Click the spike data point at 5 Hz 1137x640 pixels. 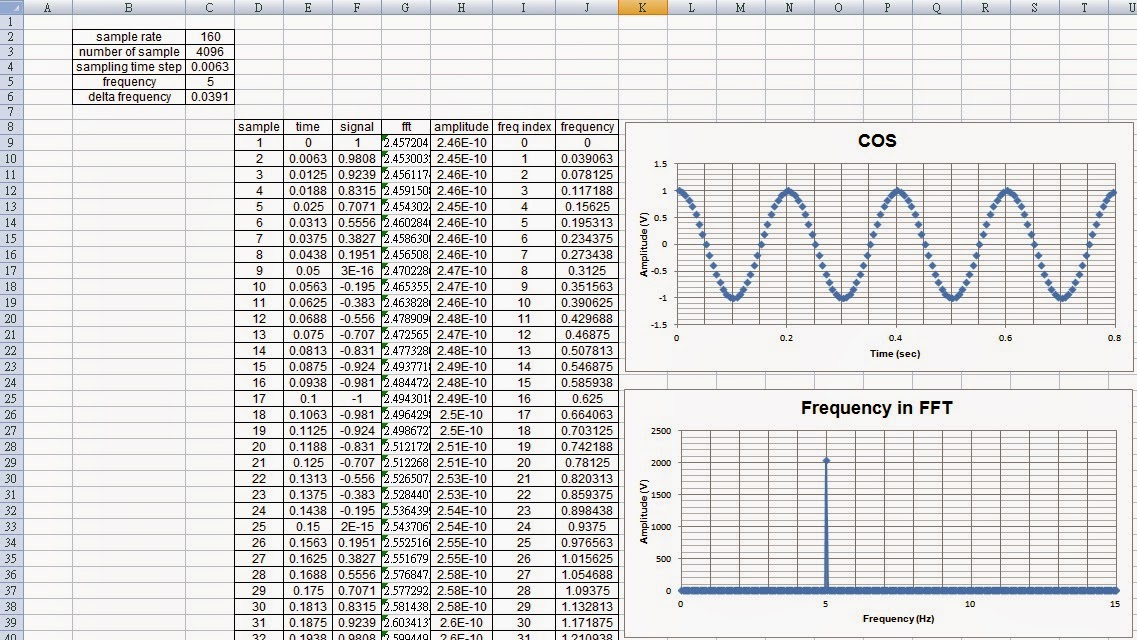(x=828, y=460)
